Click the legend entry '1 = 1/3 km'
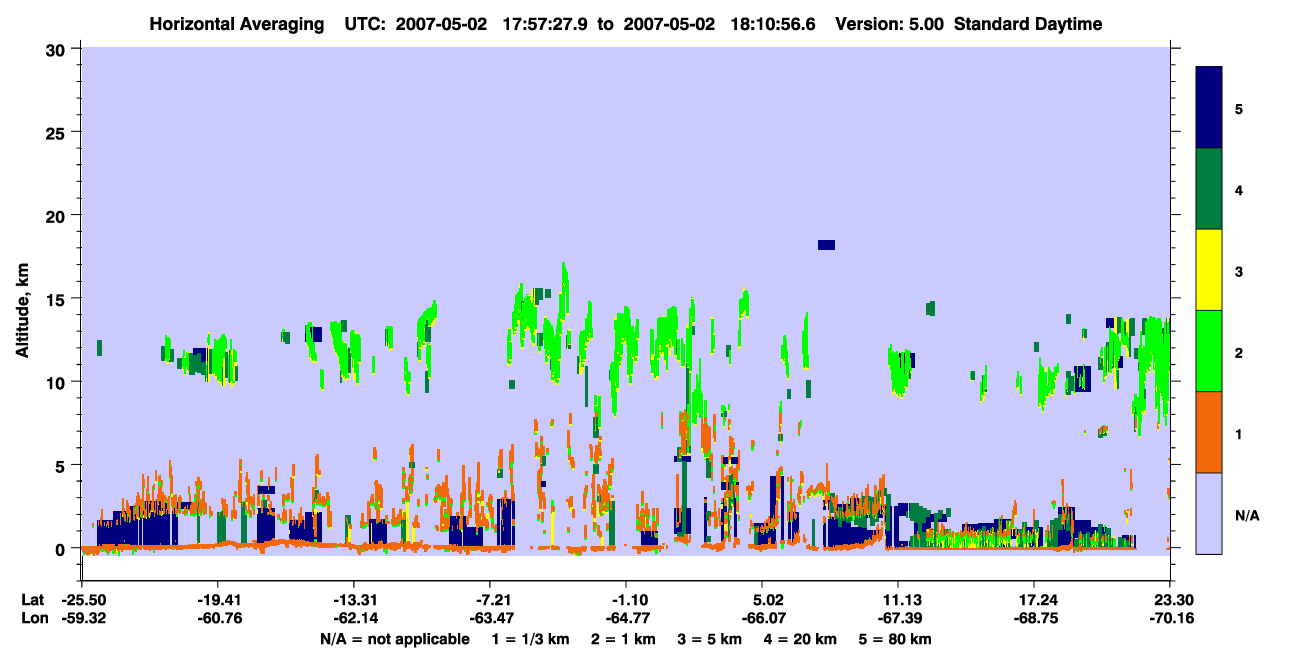Screen dimensions: 1300x667 (530, 639)
